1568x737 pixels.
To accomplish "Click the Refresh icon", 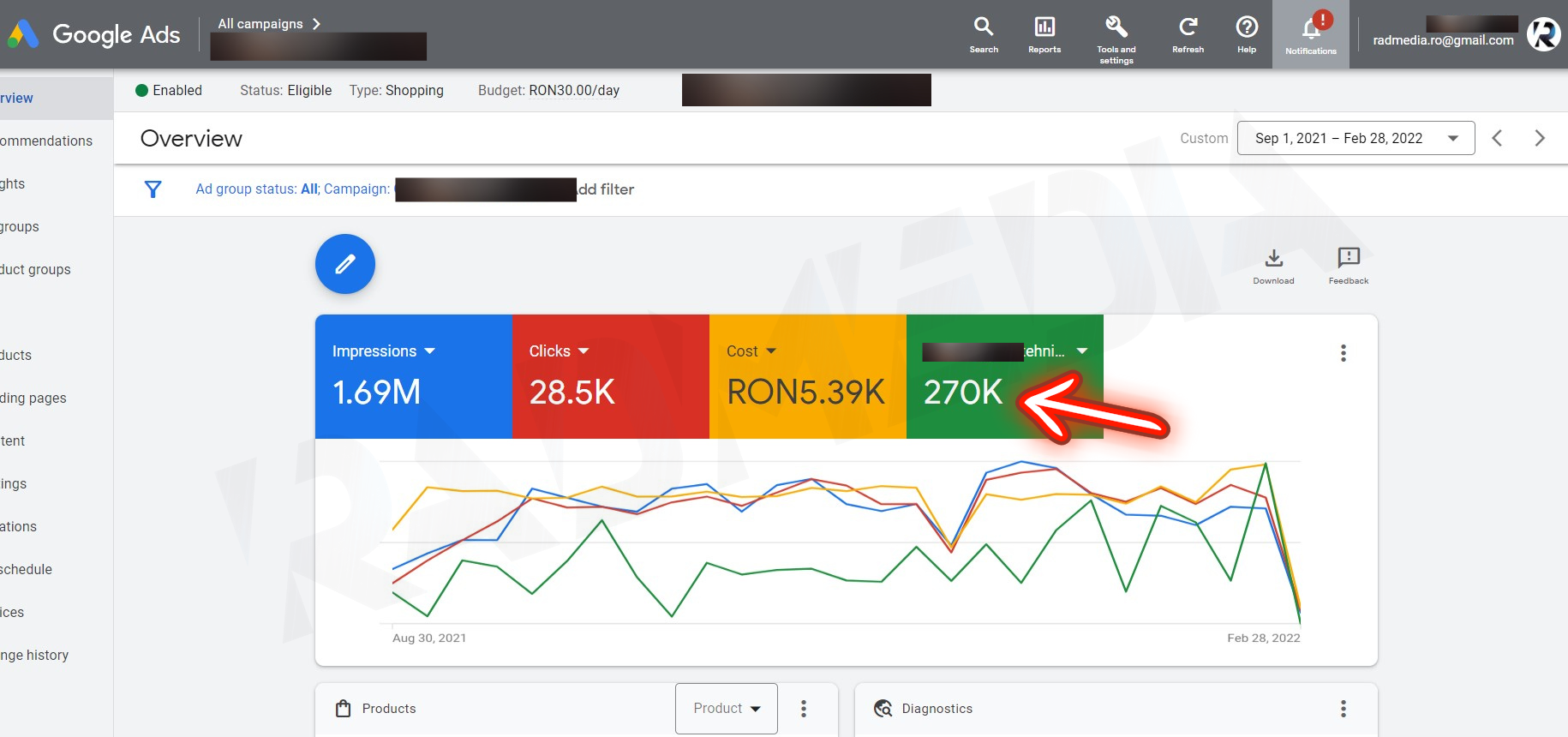I will click(x=1188, y=34).
